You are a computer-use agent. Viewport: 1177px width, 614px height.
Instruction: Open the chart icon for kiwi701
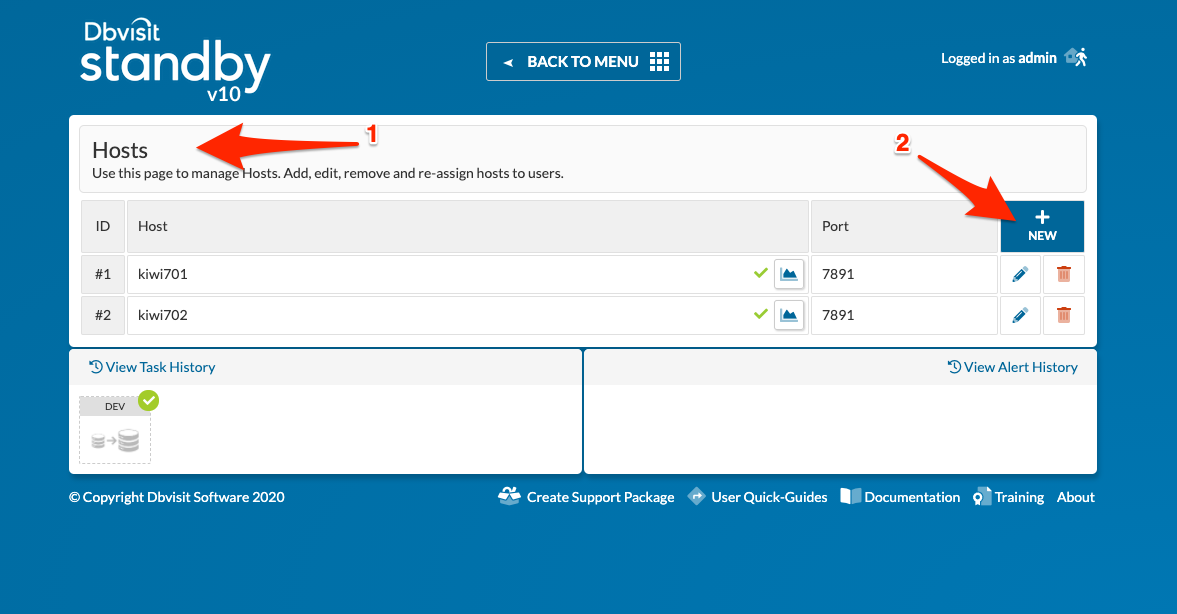[x=789, y=274]
